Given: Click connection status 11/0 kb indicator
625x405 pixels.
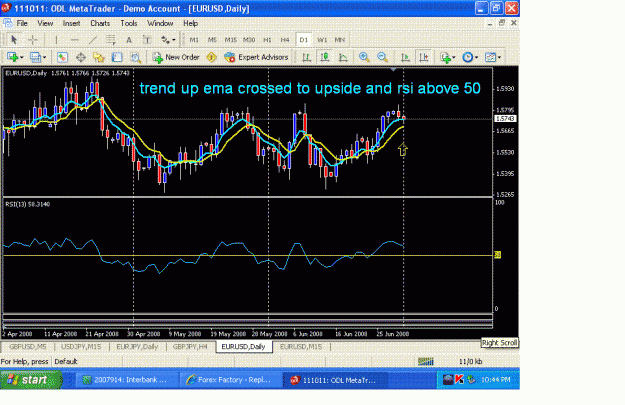Looking at the screenshot, I should click(x=470, y=362).
